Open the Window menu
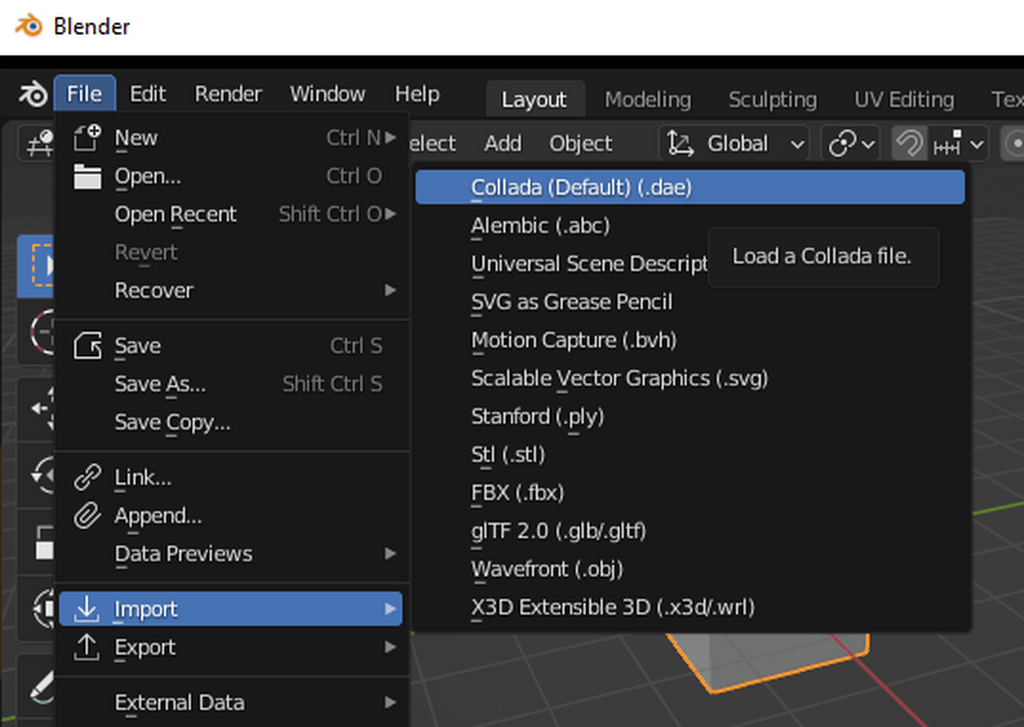This screenshot has width=1024, height=727. [328, 94]
